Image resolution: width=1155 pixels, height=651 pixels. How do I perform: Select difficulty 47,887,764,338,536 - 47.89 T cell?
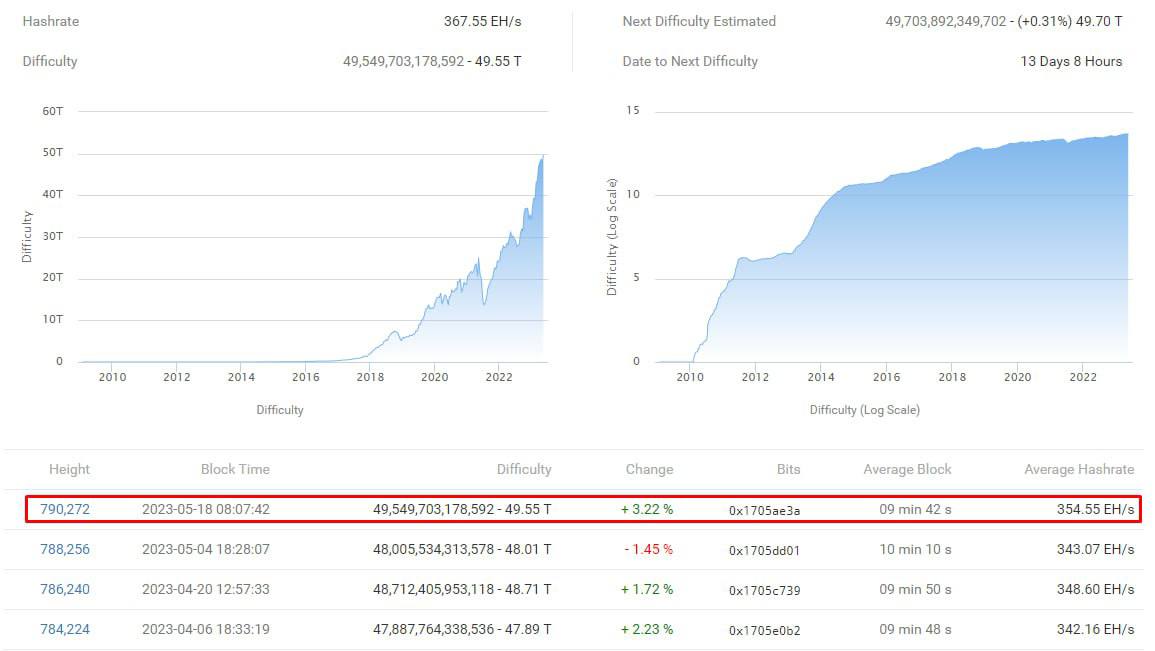462,630
